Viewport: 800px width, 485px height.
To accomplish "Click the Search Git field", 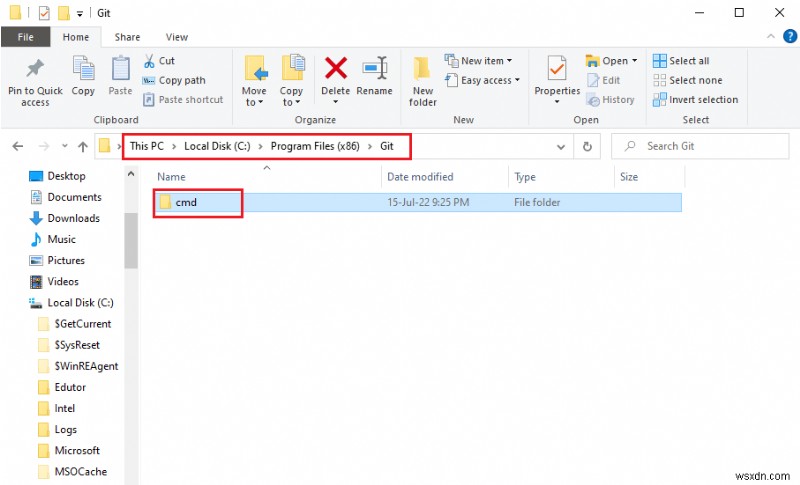I will pos(700,146).
